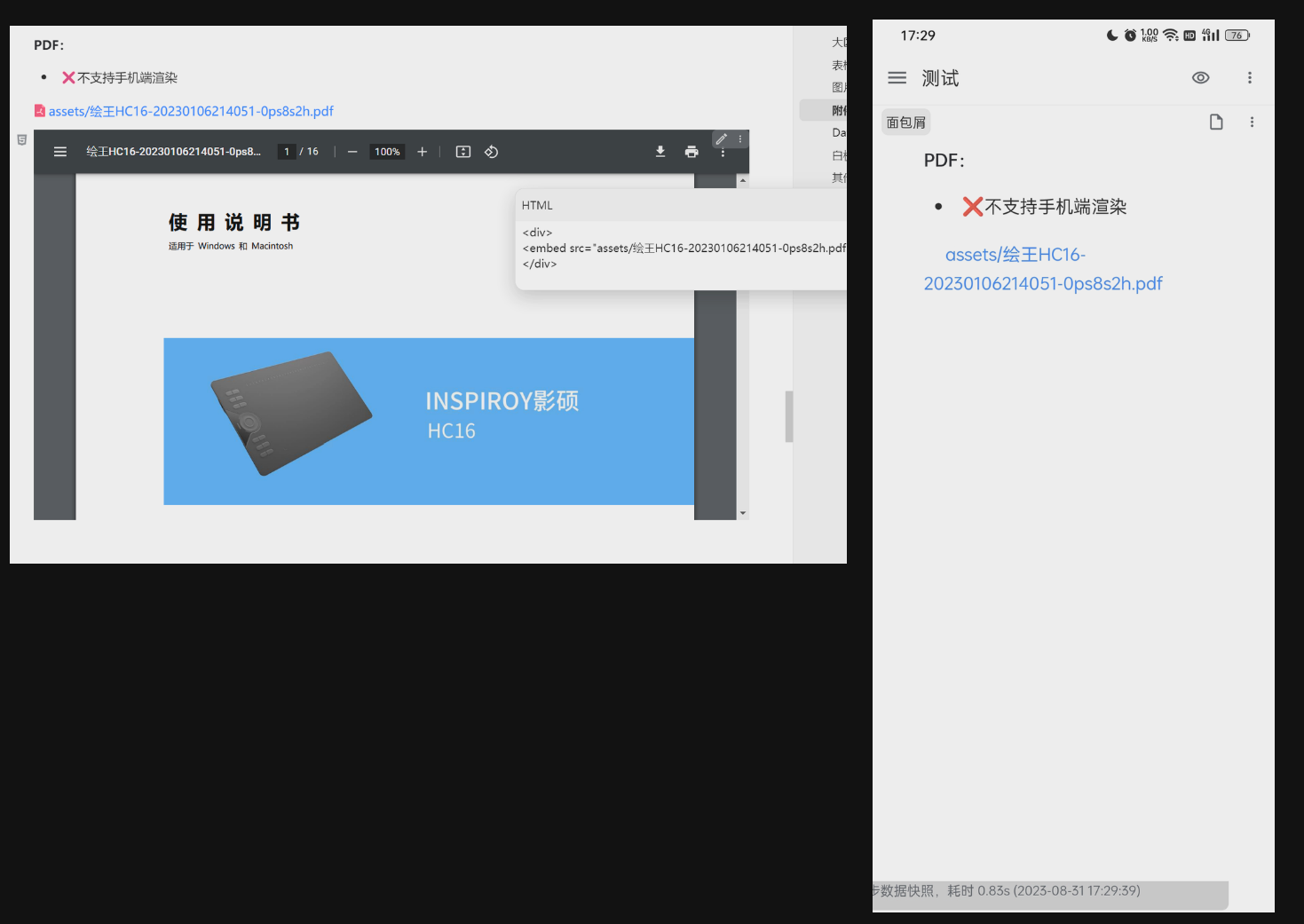
Task: Tap the mobile battery indicator
Action: click(1237, 36)
